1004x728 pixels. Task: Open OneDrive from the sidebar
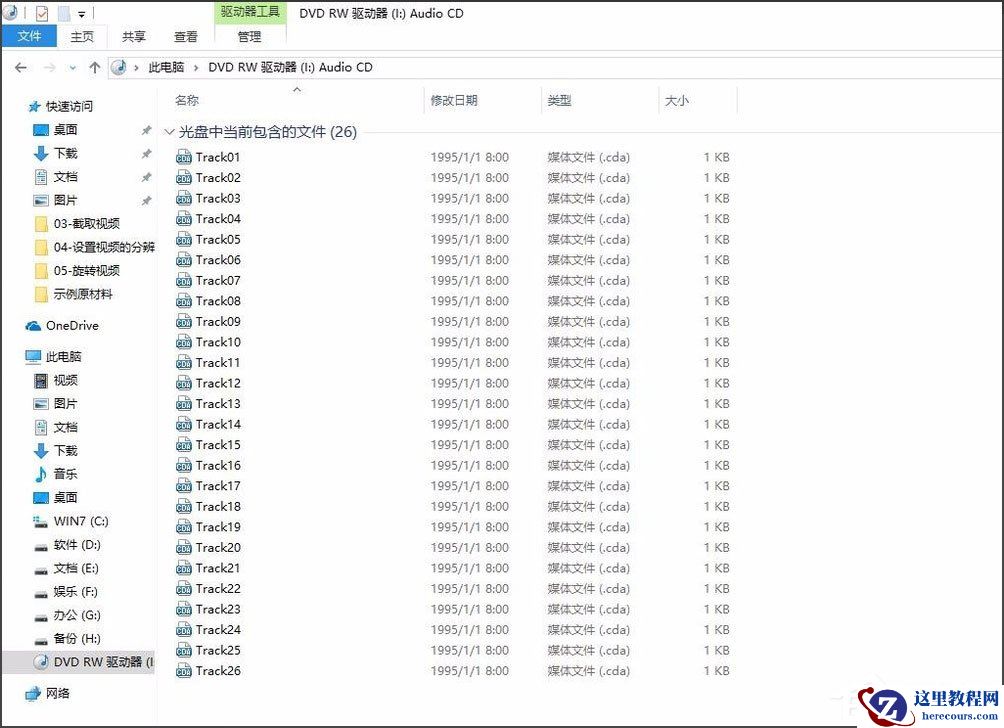coord(70,325)
